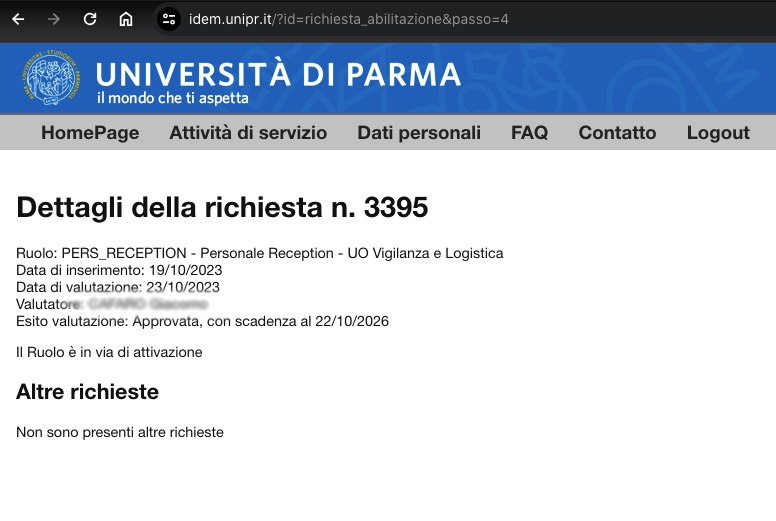Select Contatto in the navigation bar
This screenshot has width=776, height=521.
pyautogui.click(x=617, y=133)
